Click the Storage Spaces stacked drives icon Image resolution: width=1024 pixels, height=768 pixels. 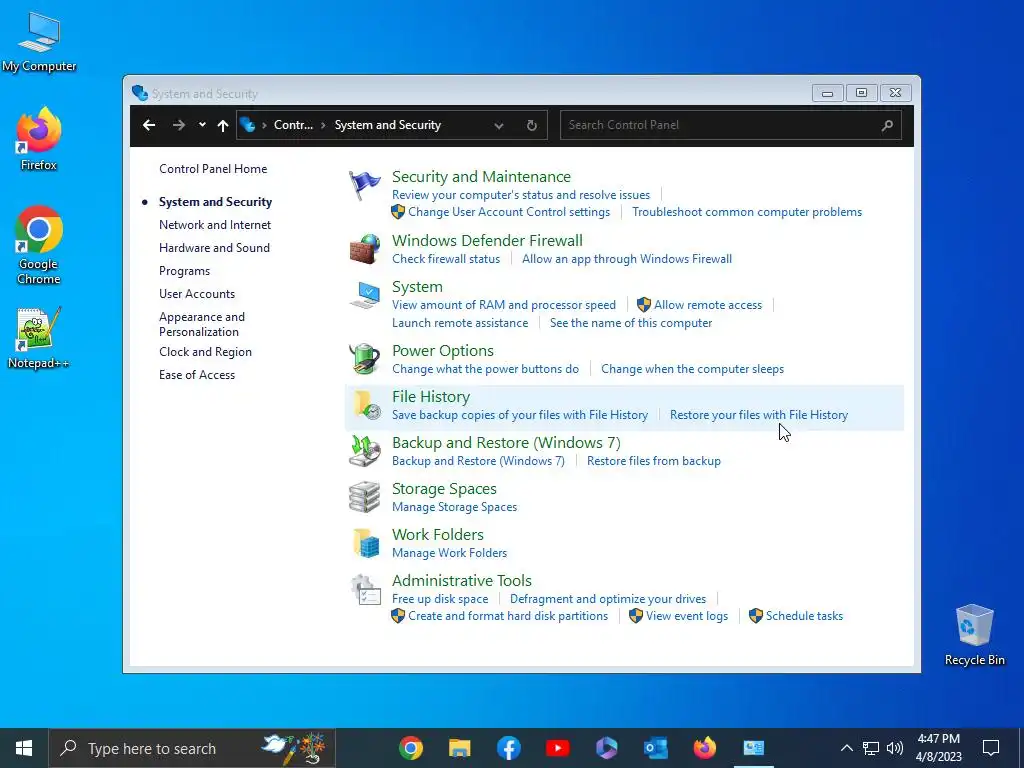pos(364,497)
